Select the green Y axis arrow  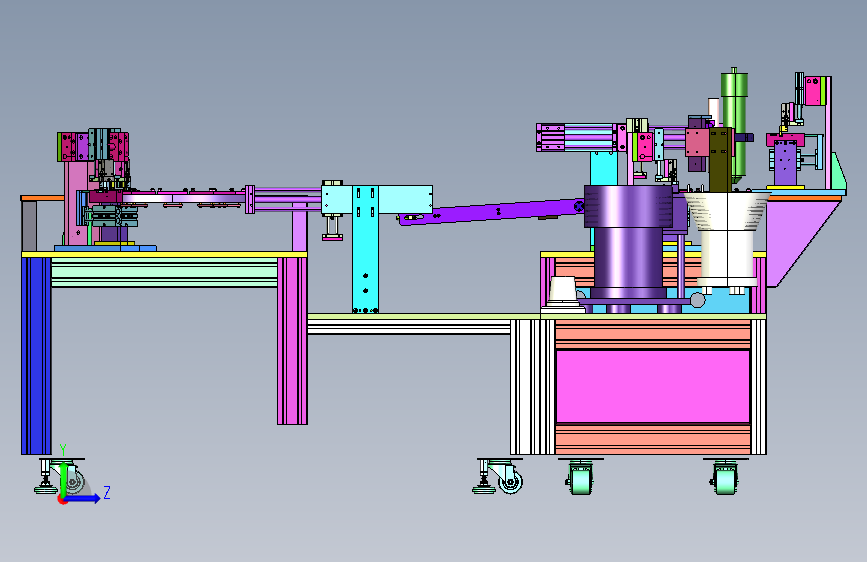(64, 479)
